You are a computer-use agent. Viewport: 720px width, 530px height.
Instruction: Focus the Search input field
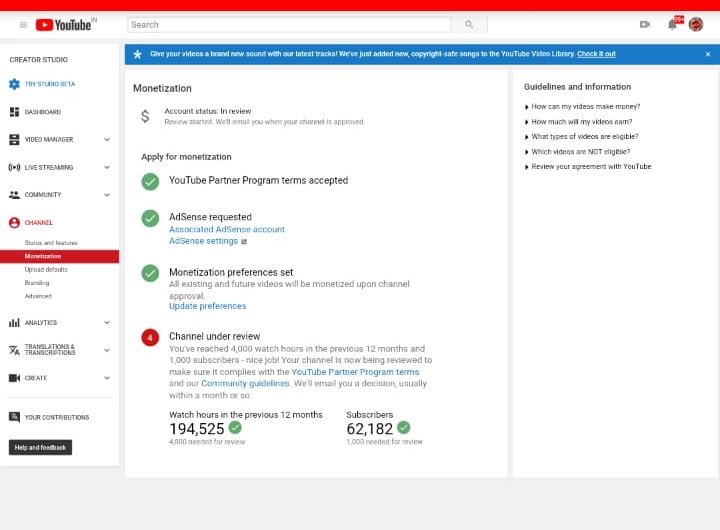[x=289, y=25]
